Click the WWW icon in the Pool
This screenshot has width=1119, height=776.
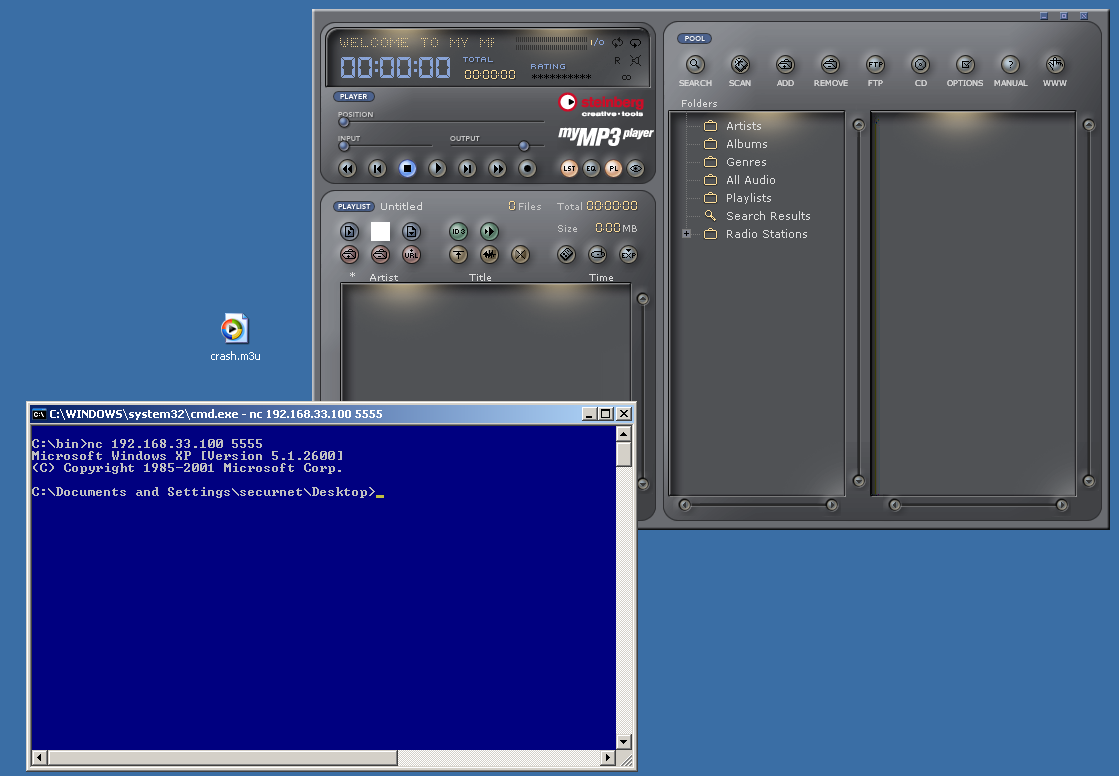point(1055,65)
